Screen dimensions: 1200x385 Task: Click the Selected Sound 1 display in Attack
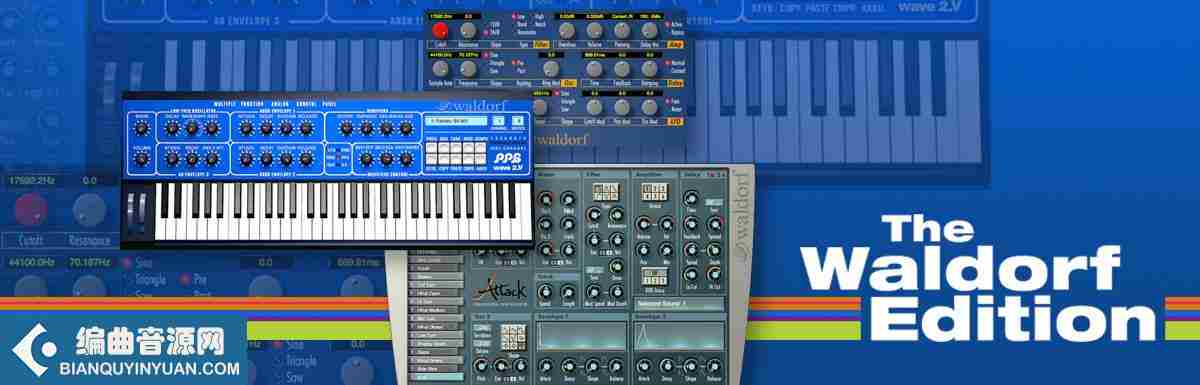[680, 303]
